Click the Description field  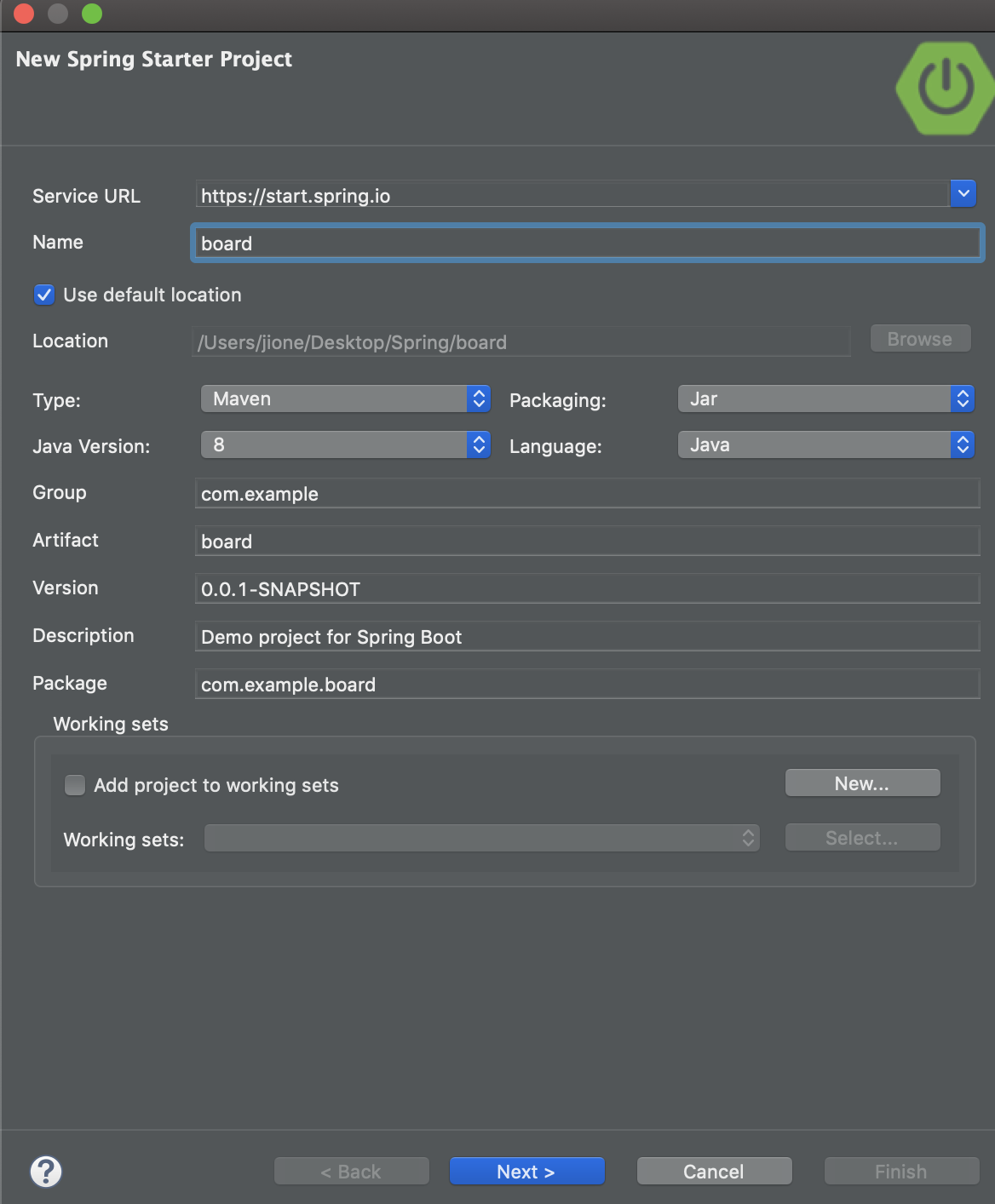click(588, 636)
